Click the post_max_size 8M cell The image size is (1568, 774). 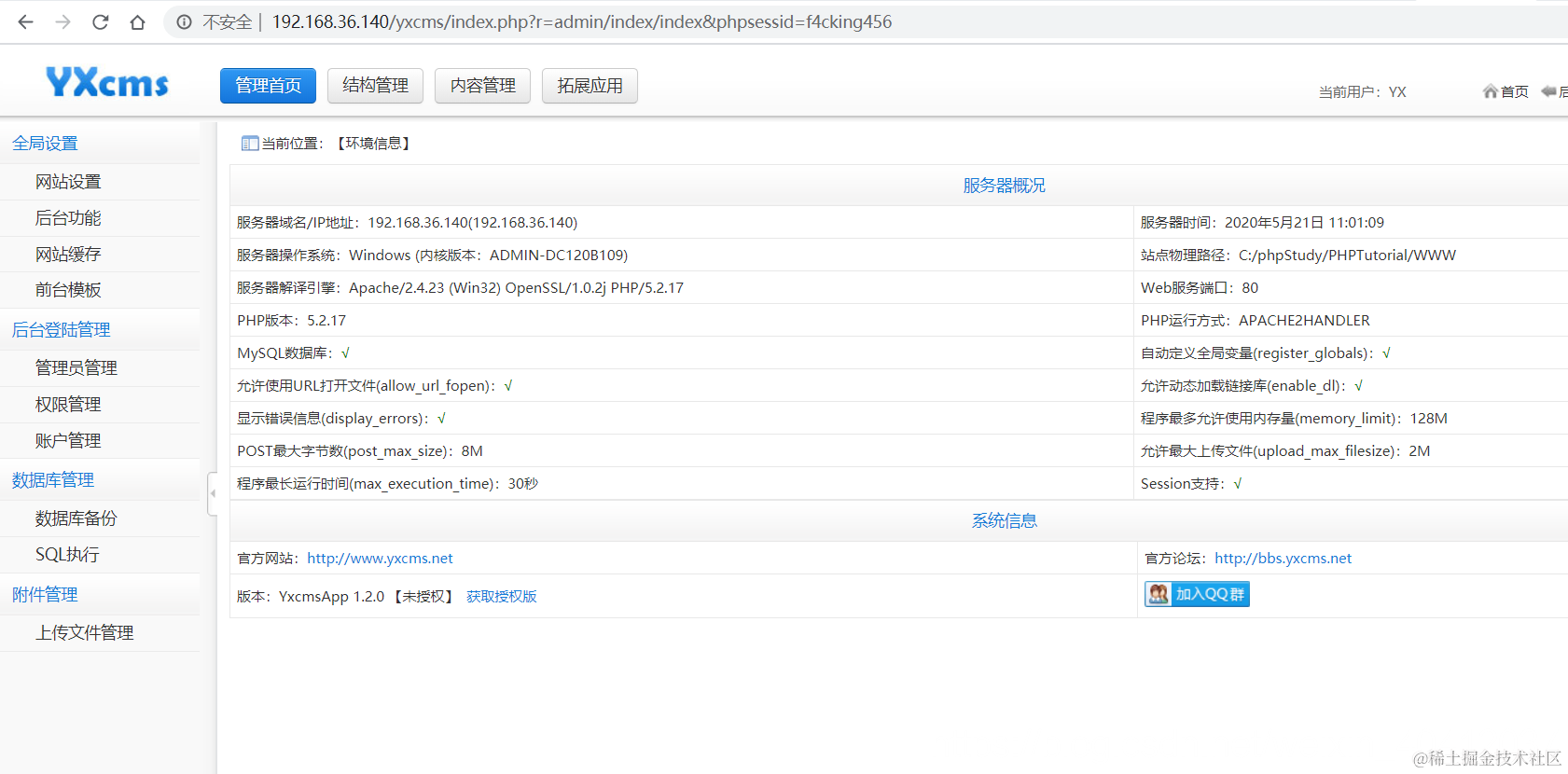682,451
